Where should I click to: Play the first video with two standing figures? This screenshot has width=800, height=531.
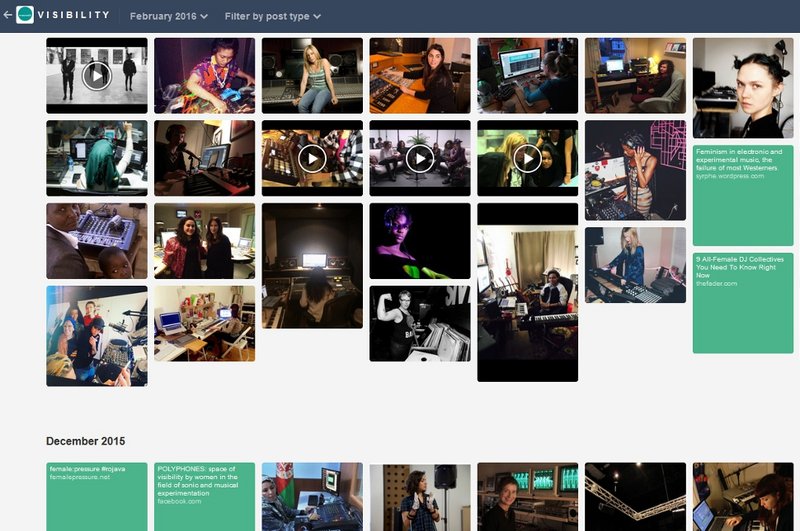coord(96,76)
